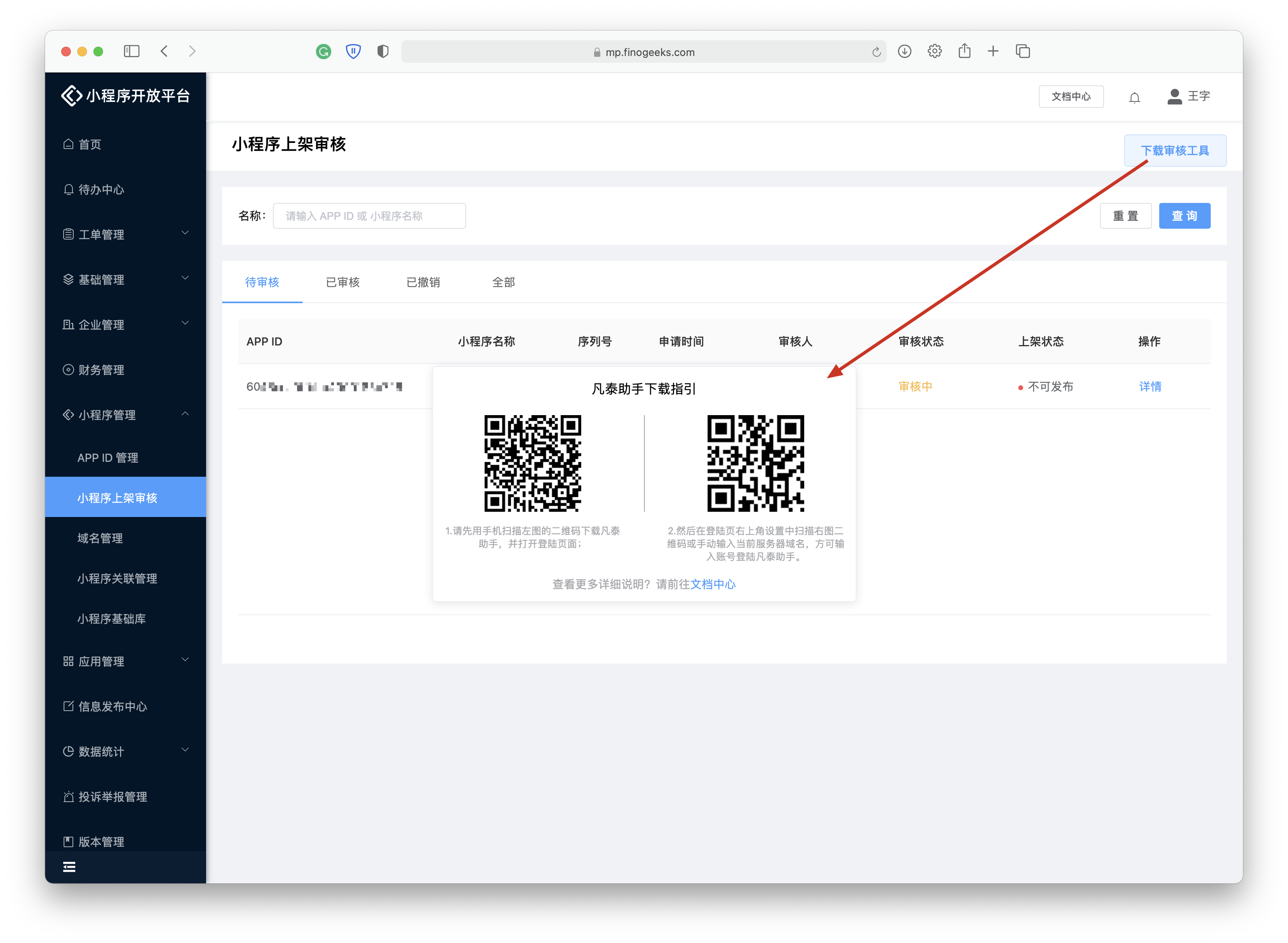Click the 工单管理 document icon
The width and height of the screenshot is (1288, 943).
point(68,234)
